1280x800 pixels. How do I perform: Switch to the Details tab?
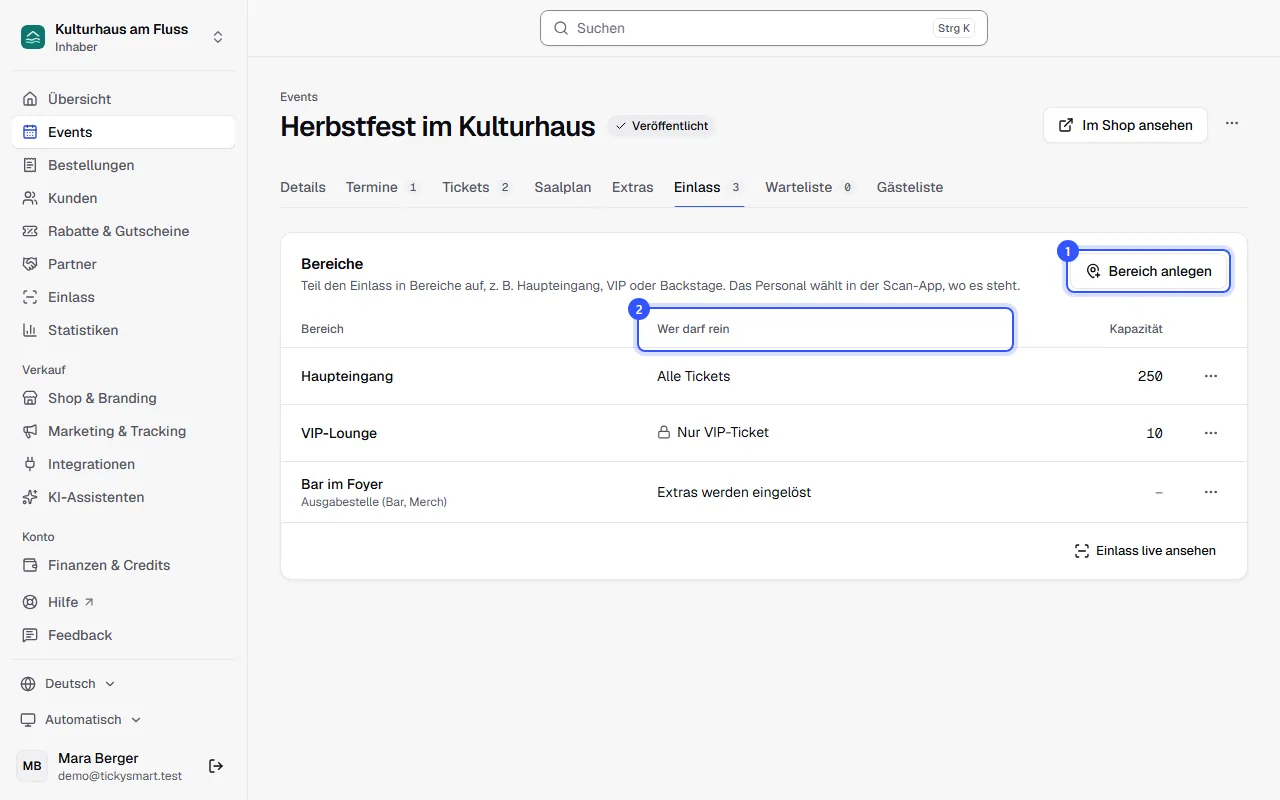pyautogui.click(x=303, y=187)
